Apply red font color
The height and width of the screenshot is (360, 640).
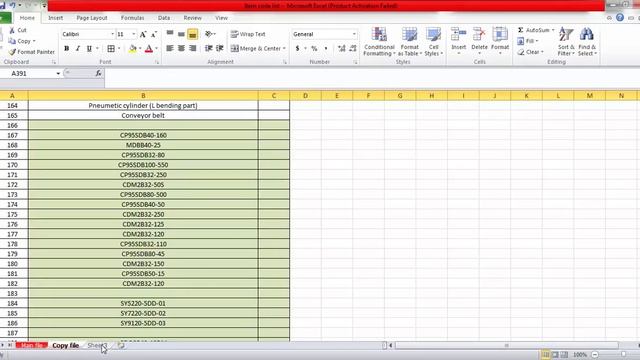pos(149,49)
